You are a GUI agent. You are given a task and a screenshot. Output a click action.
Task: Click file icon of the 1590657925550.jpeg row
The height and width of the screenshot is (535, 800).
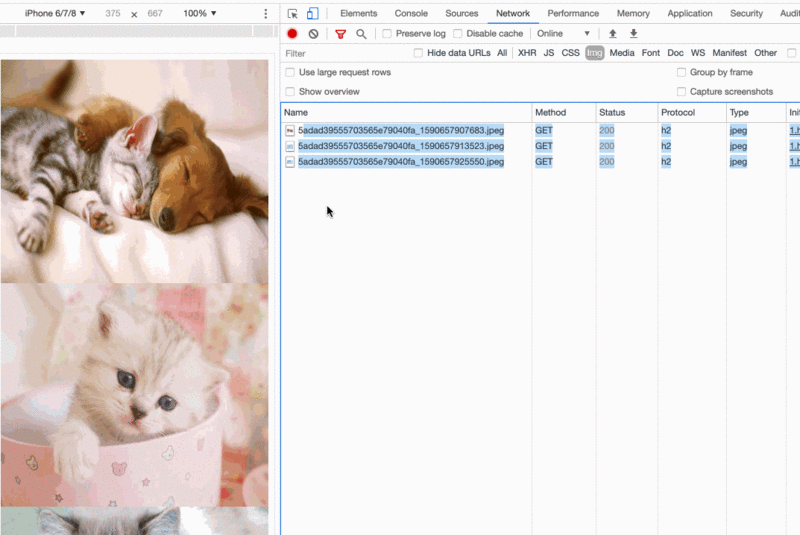point(290,162)
